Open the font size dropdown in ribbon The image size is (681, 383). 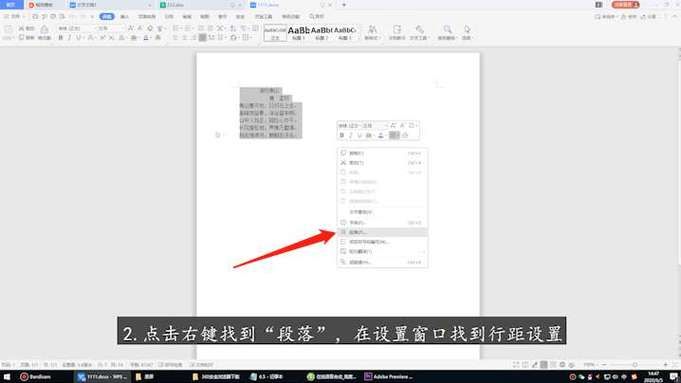pos(109,28)
